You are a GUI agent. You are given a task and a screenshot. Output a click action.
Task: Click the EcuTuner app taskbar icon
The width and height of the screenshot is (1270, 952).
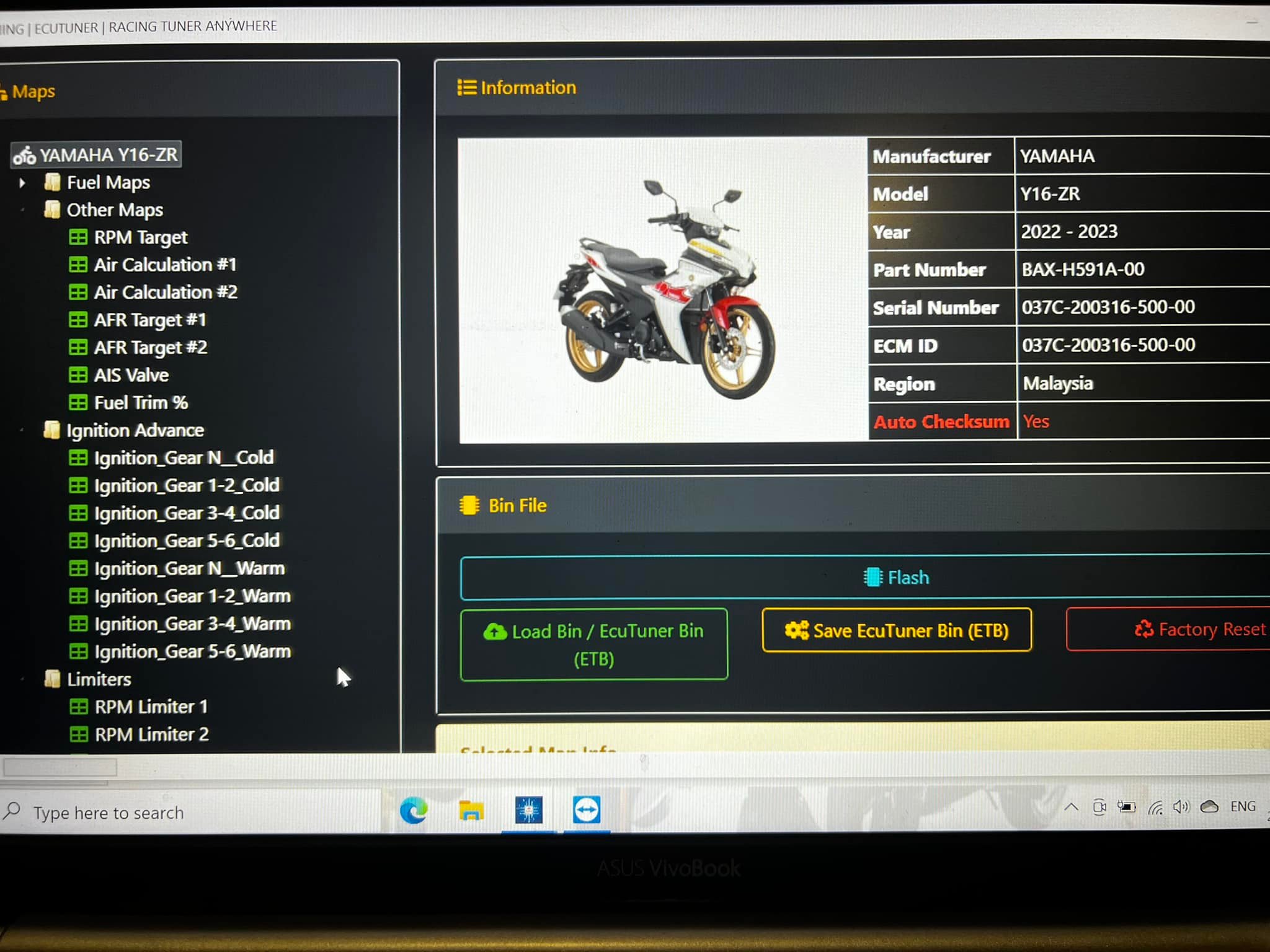point(529,810)
